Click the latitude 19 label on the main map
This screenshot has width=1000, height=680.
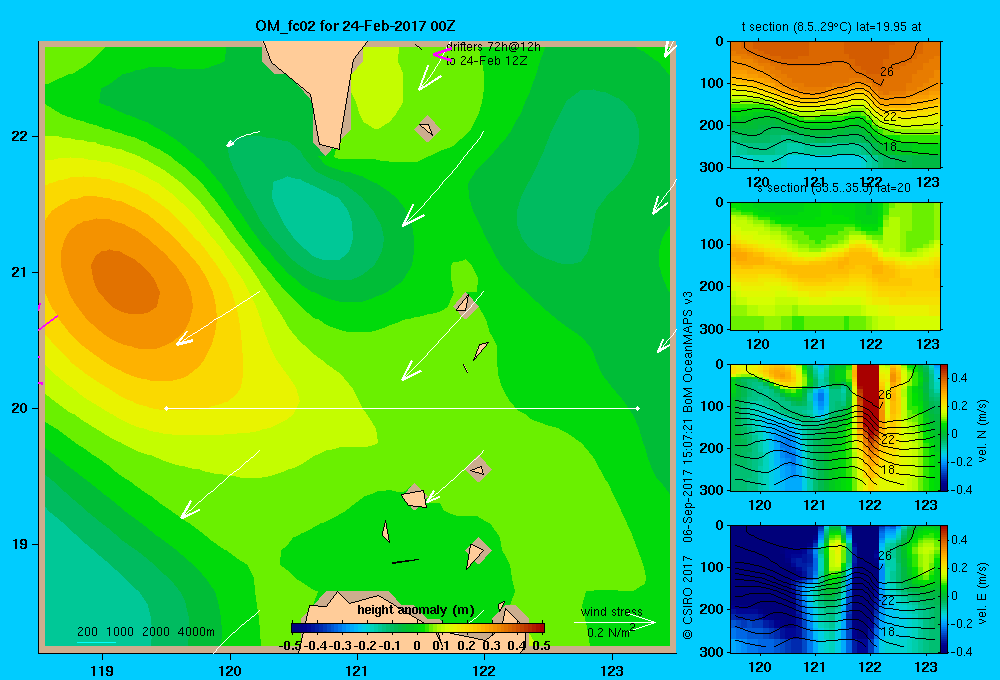point(20,544)
